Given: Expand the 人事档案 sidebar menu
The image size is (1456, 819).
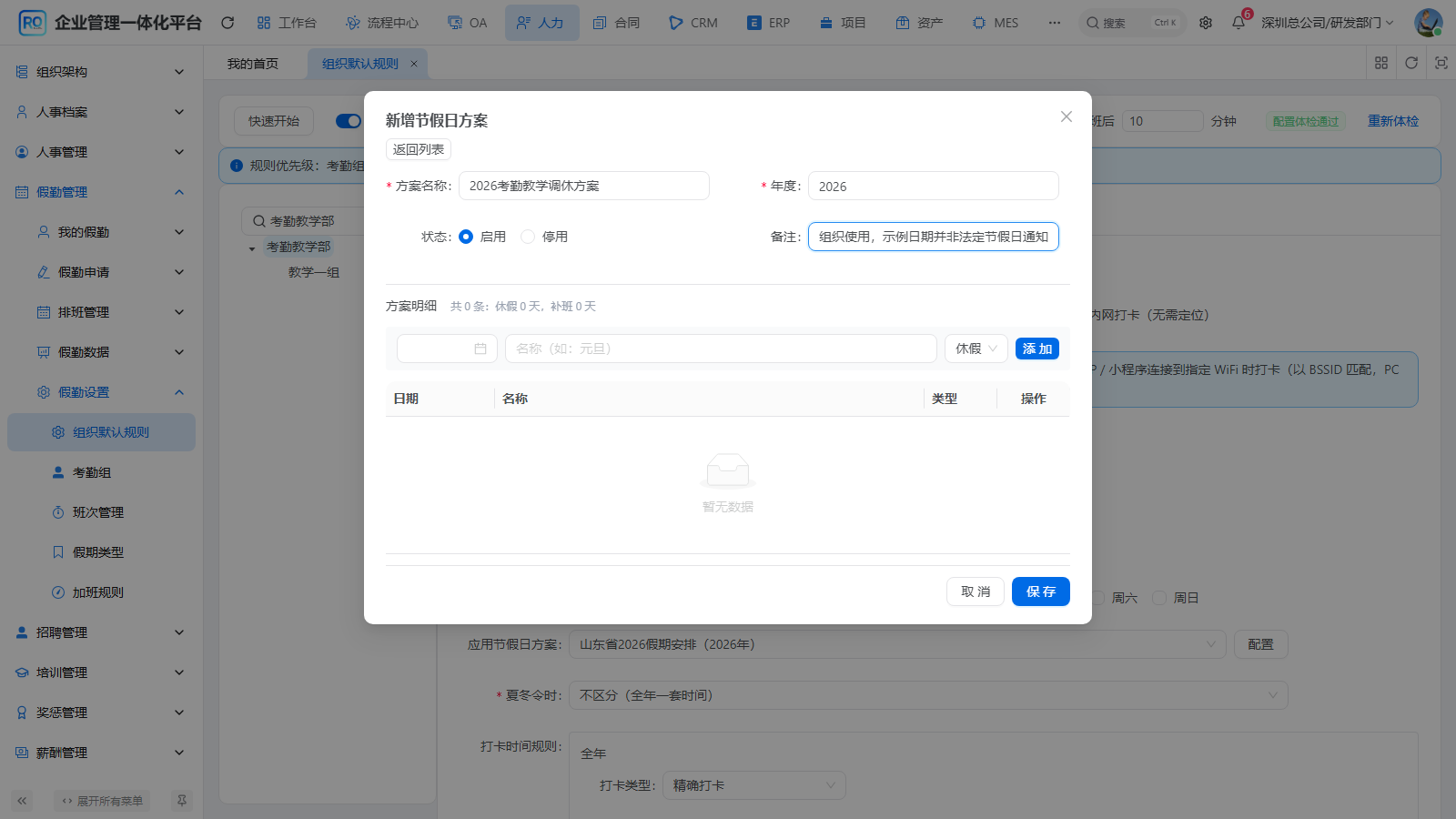Looking at the screenshot, I should (x=101, y=112).
